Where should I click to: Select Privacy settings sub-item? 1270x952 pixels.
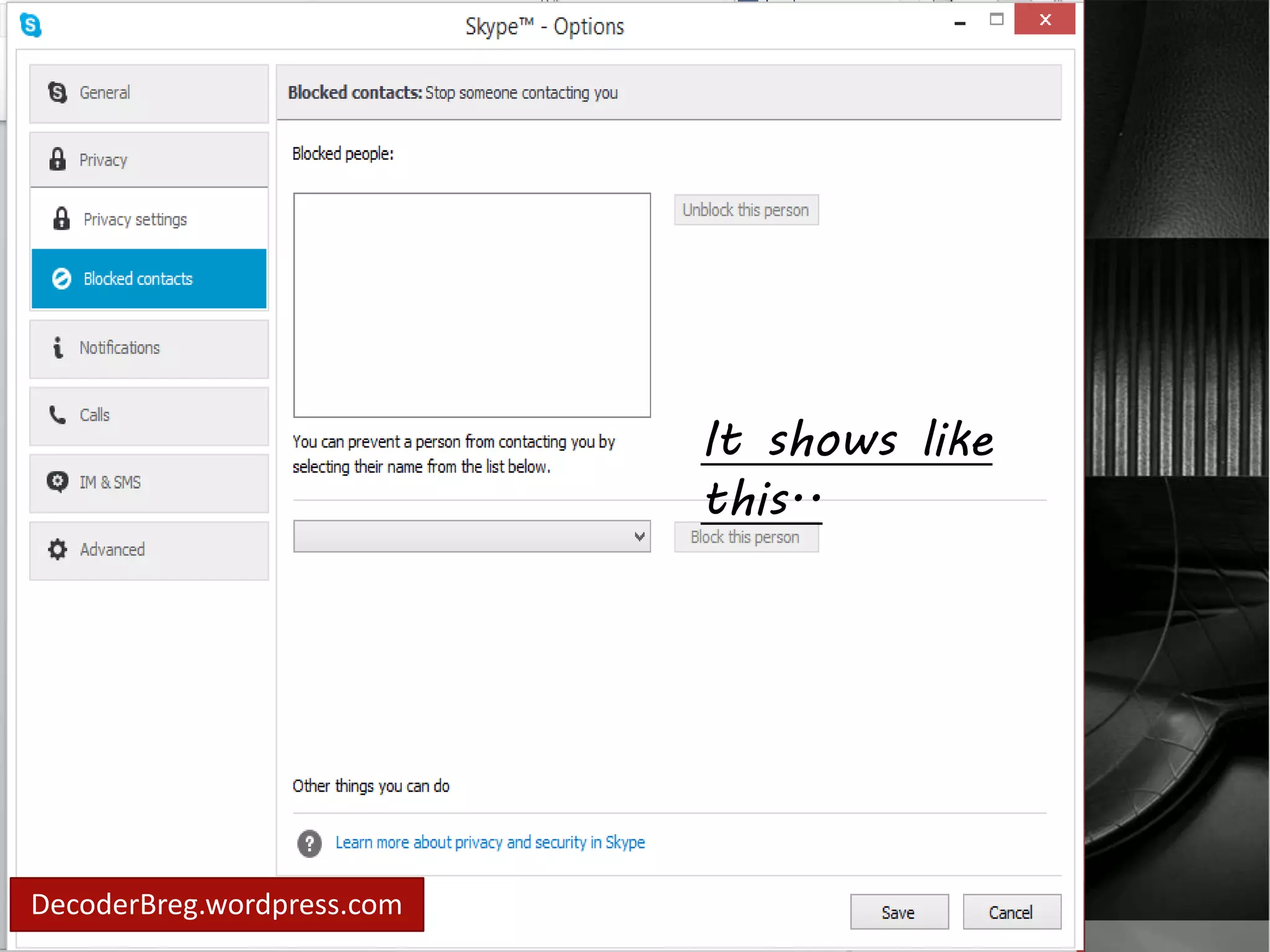click(149, 219)
